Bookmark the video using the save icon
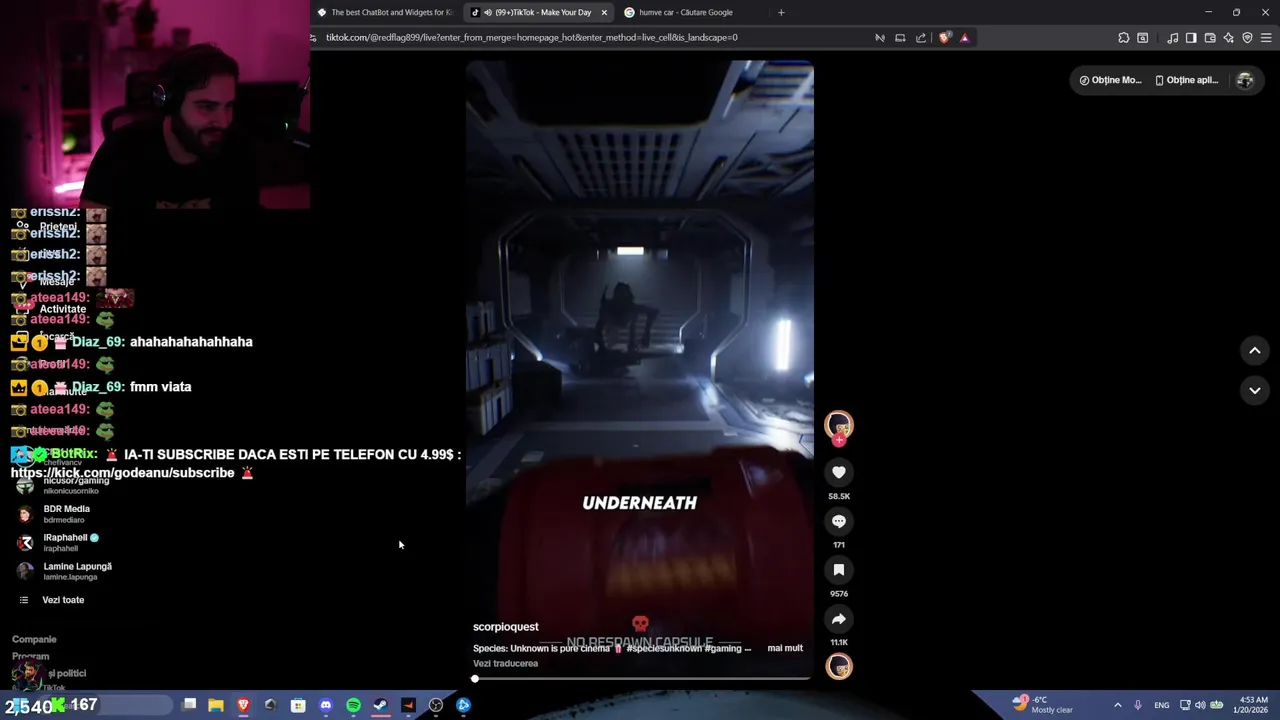Viewport: 1280px width, 720px height. (x=839, y=570)
